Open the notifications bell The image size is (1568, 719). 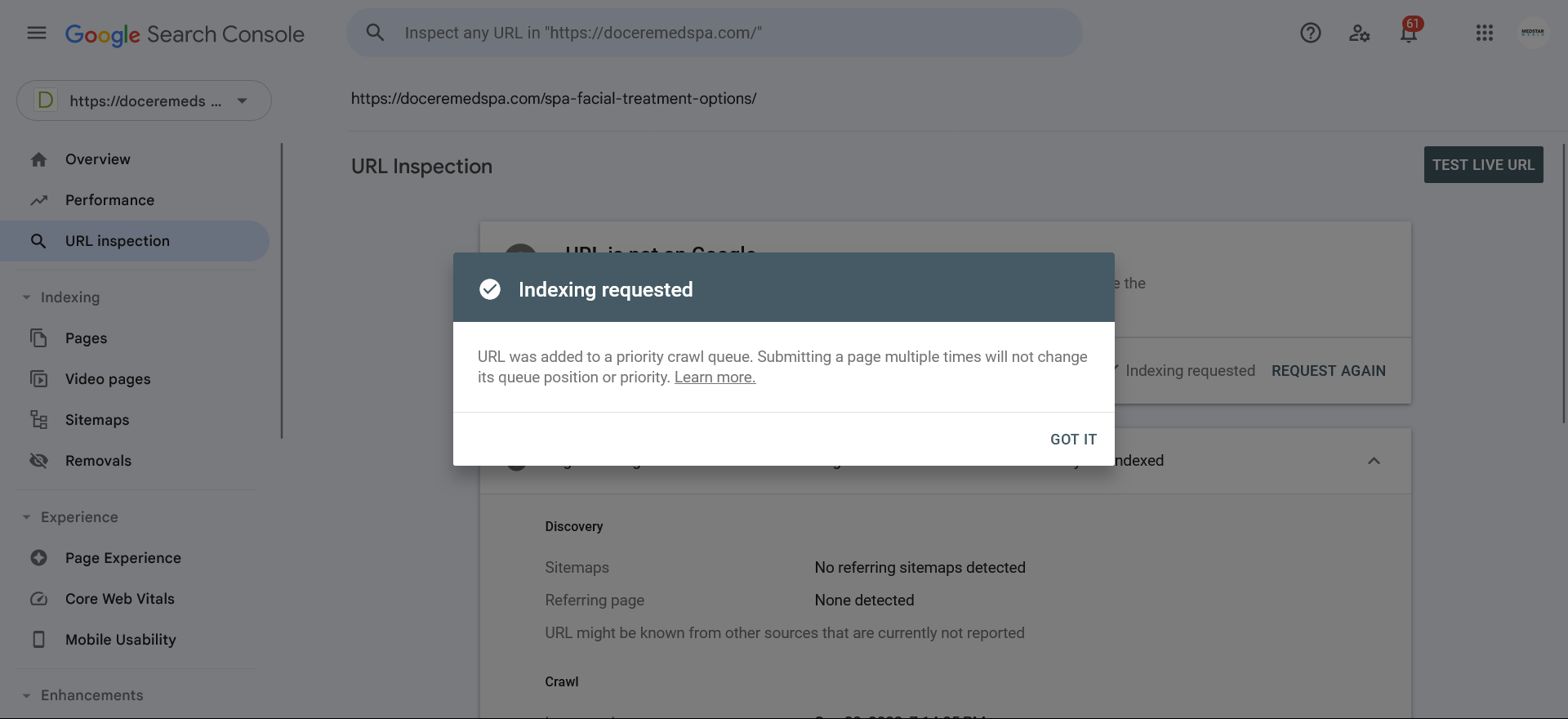coord(1409,33)
